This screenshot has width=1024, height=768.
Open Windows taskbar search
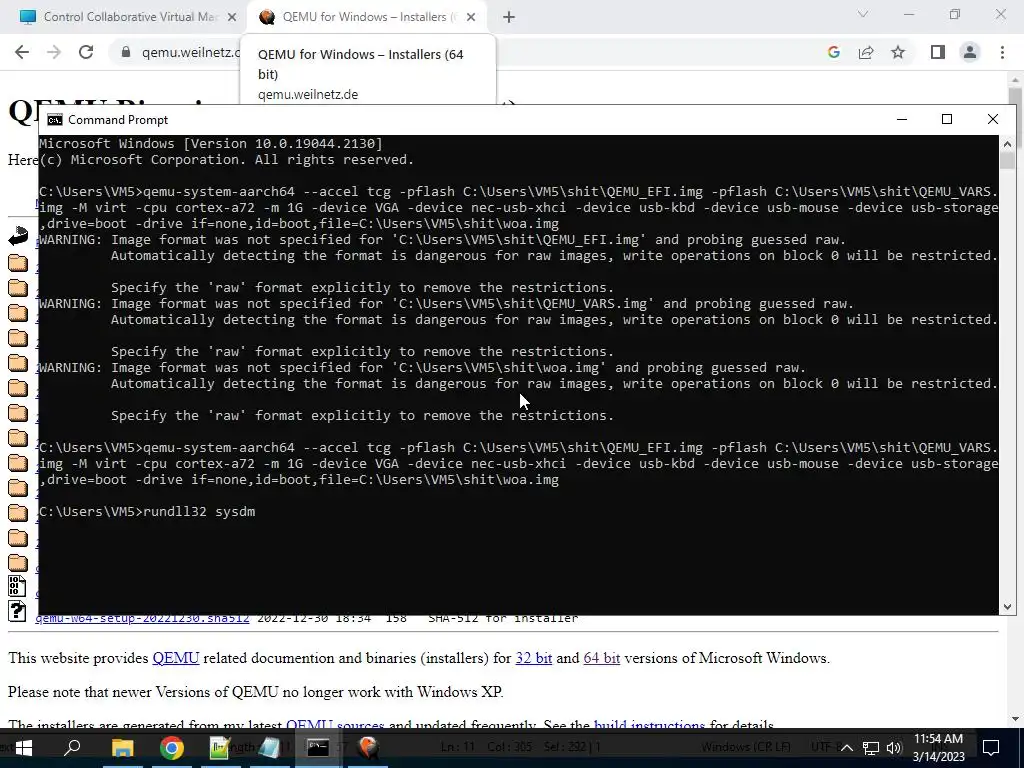tap(72, 747)
